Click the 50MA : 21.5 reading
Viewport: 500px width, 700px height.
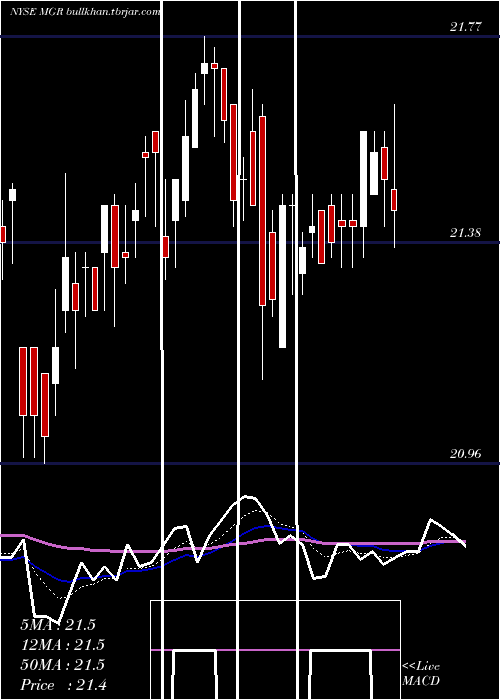[x=62, y=665]
